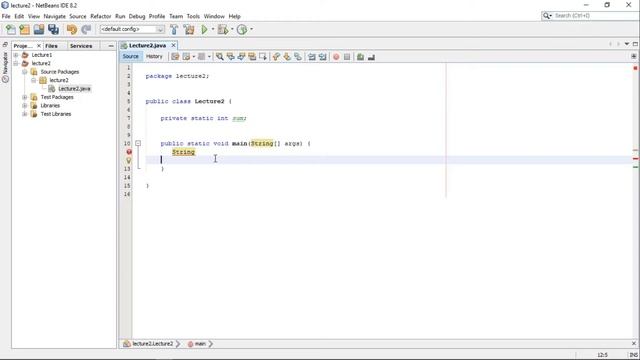Viewport: 640px width, 360px height.
Task: Click the Comment icon in editor toolbar
Action: pyautogui.click(x=360, y=57)
